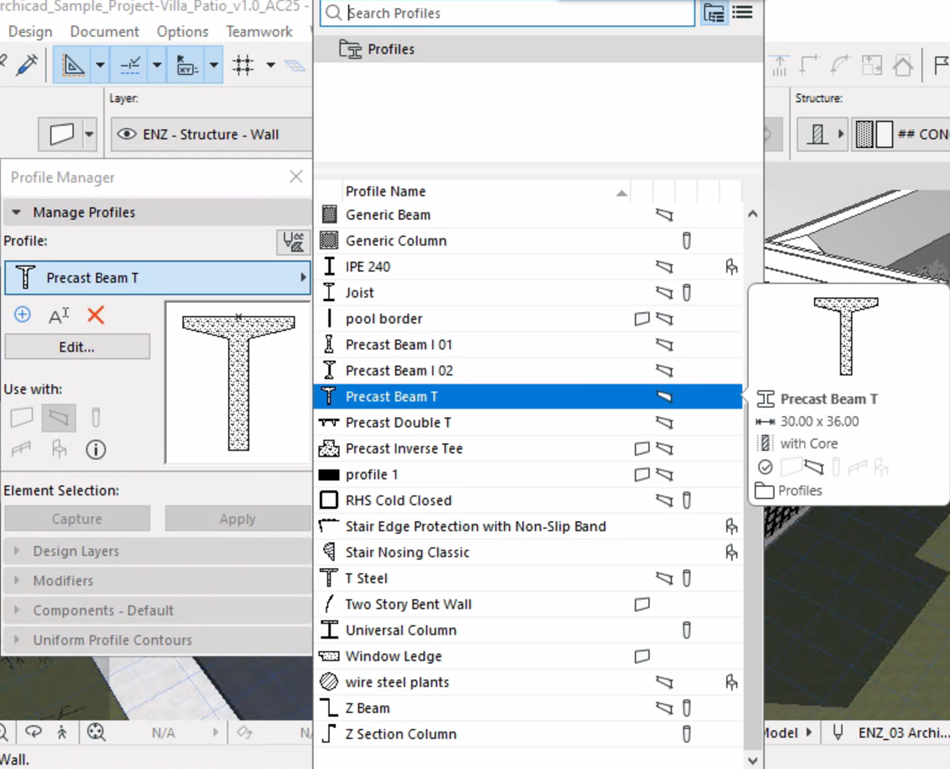Click the profile options icon beside Profile label
Screen dimensions: 950x769
(293, 241)
